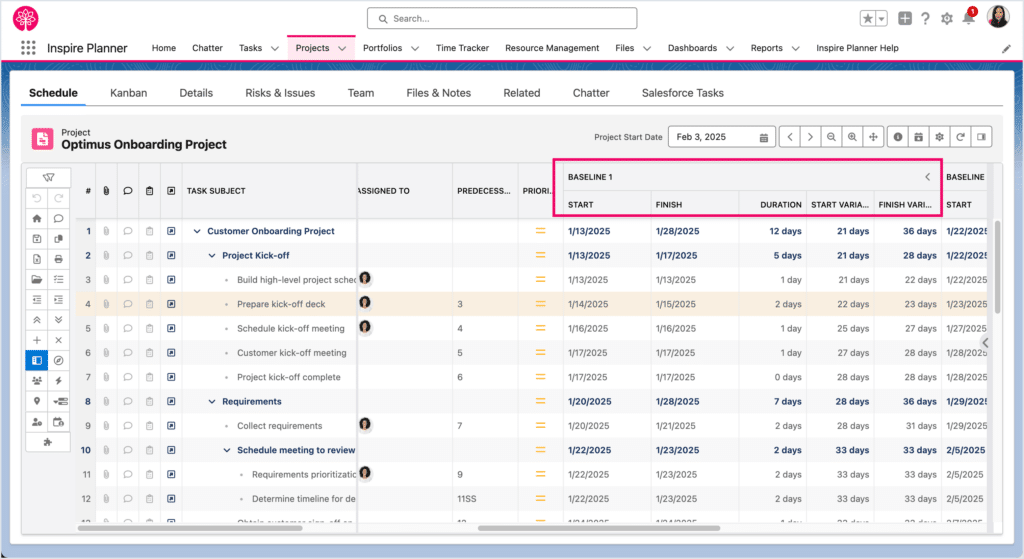
Task: Click the plus icon to add a task
Action: tap(37, 340)
